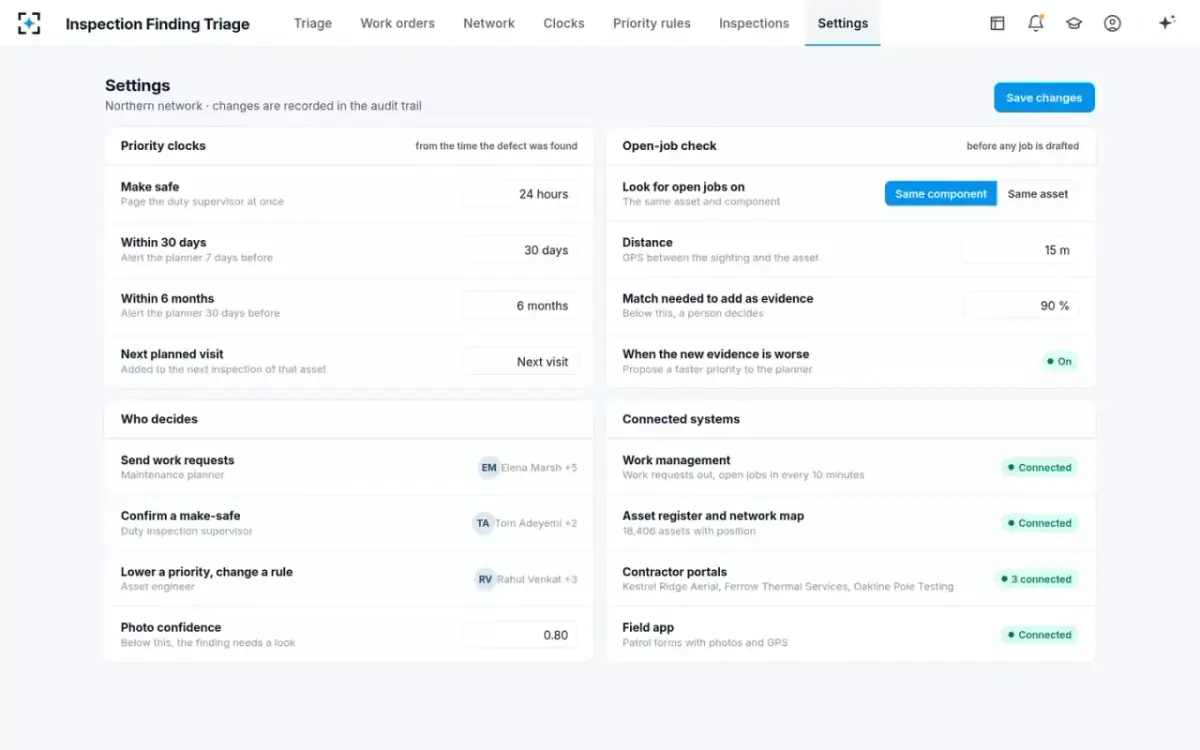Click the TA avatar for Tom Adeyemi
1200x750 pixels.
(x=483, y=523)
